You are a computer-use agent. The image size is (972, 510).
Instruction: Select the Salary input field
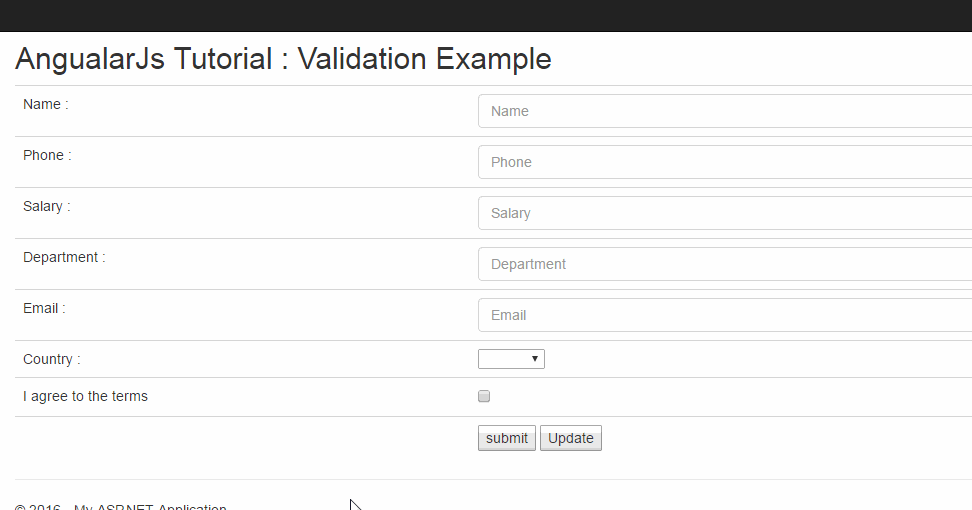click(x=724, y=213)
